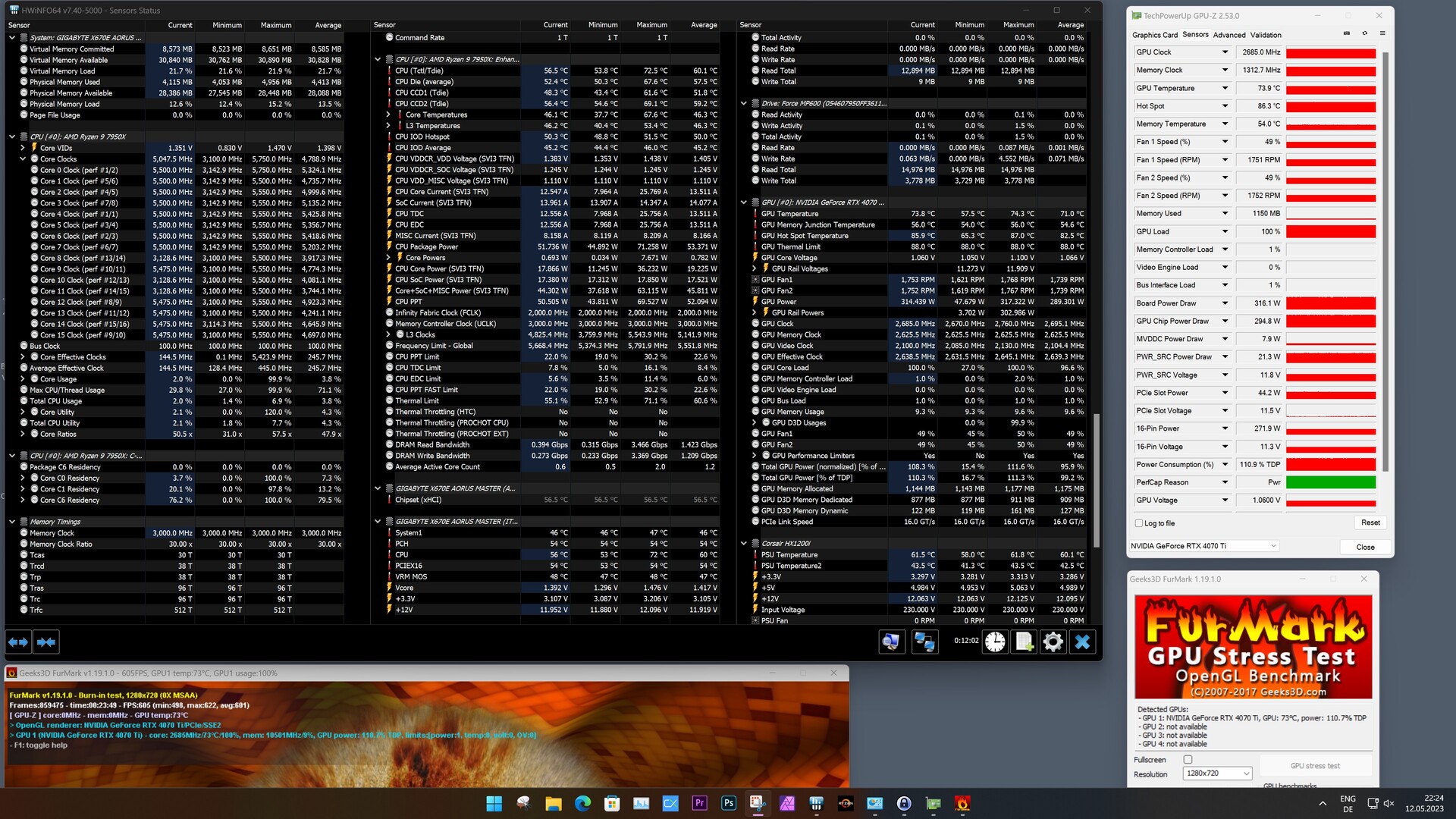Click the collapse columns arrows icon in HWiNFO

[x=46, y=642]
